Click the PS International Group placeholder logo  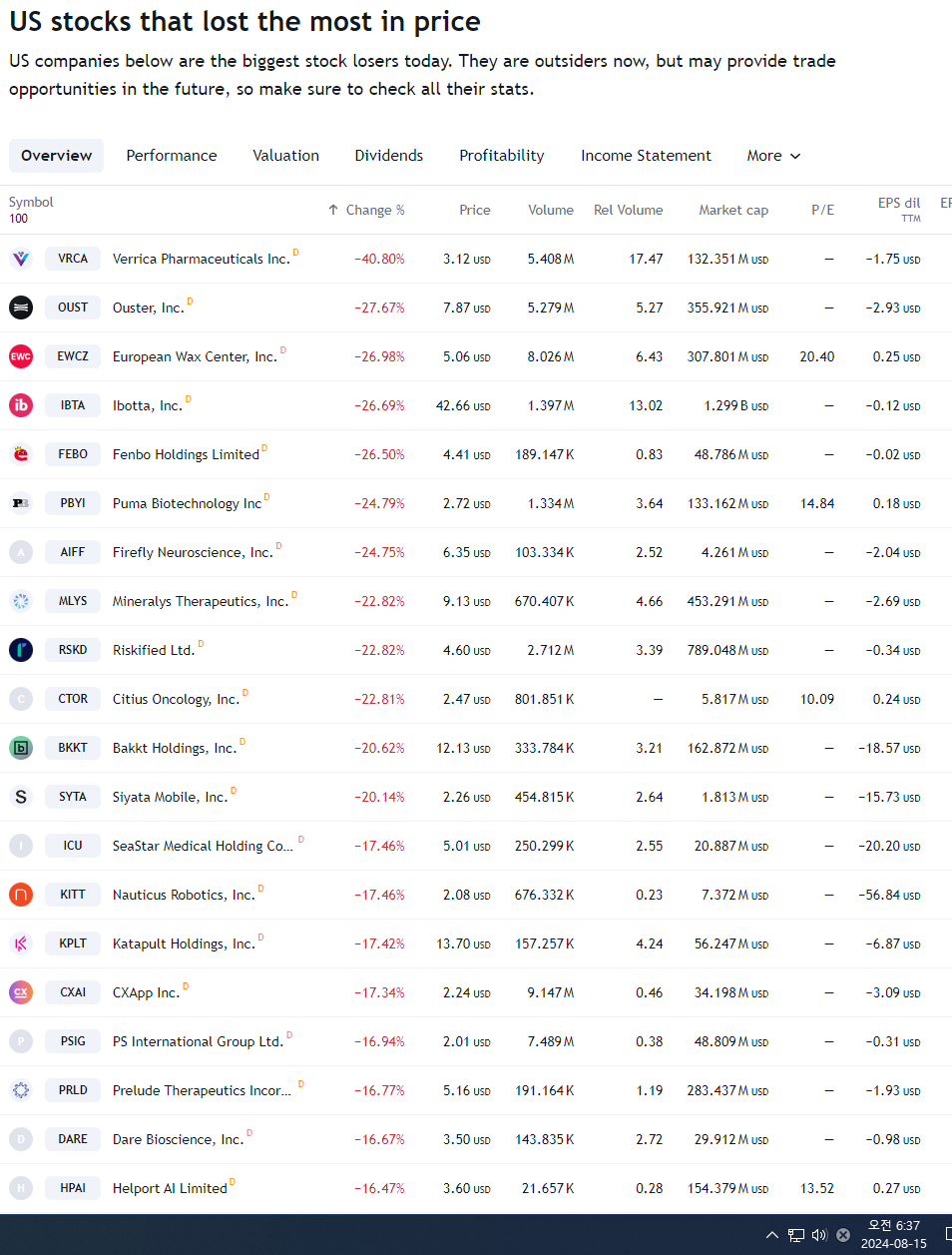point(21,1041)
